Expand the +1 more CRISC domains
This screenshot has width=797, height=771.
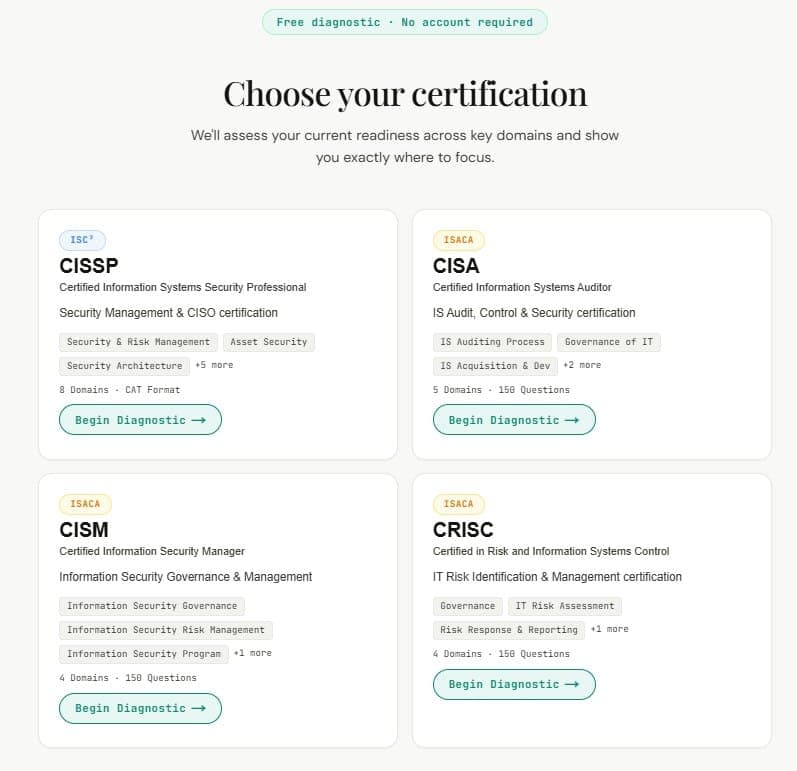(609, 629)
